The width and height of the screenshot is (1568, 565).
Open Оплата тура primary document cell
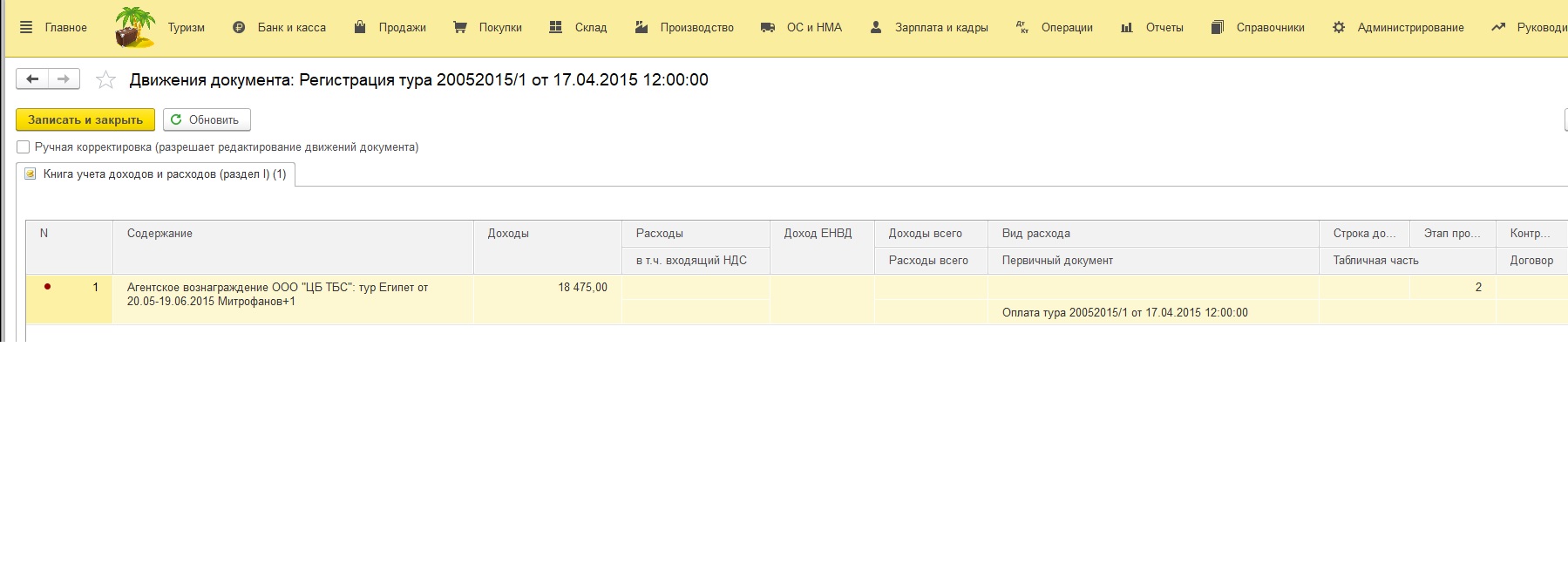point(1124,313)
